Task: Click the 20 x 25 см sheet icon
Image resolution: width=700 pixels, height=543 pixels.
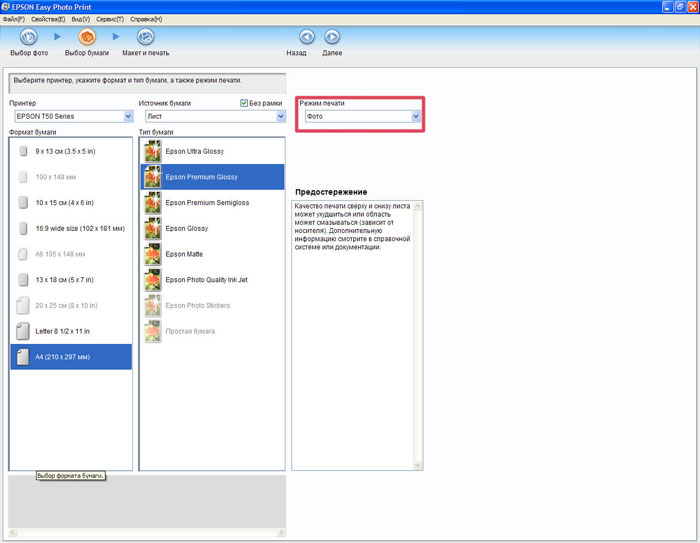Action: pos(23,305)
